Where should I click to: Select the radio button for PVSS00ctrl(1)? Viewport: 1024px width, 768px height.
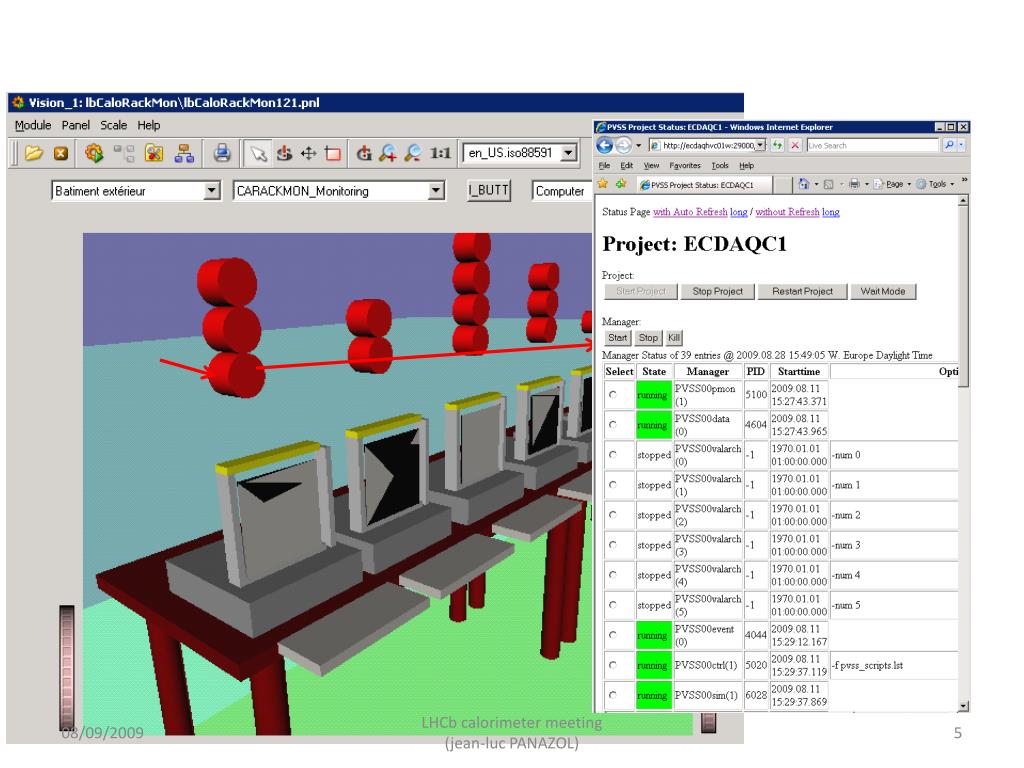pos(613,665)
